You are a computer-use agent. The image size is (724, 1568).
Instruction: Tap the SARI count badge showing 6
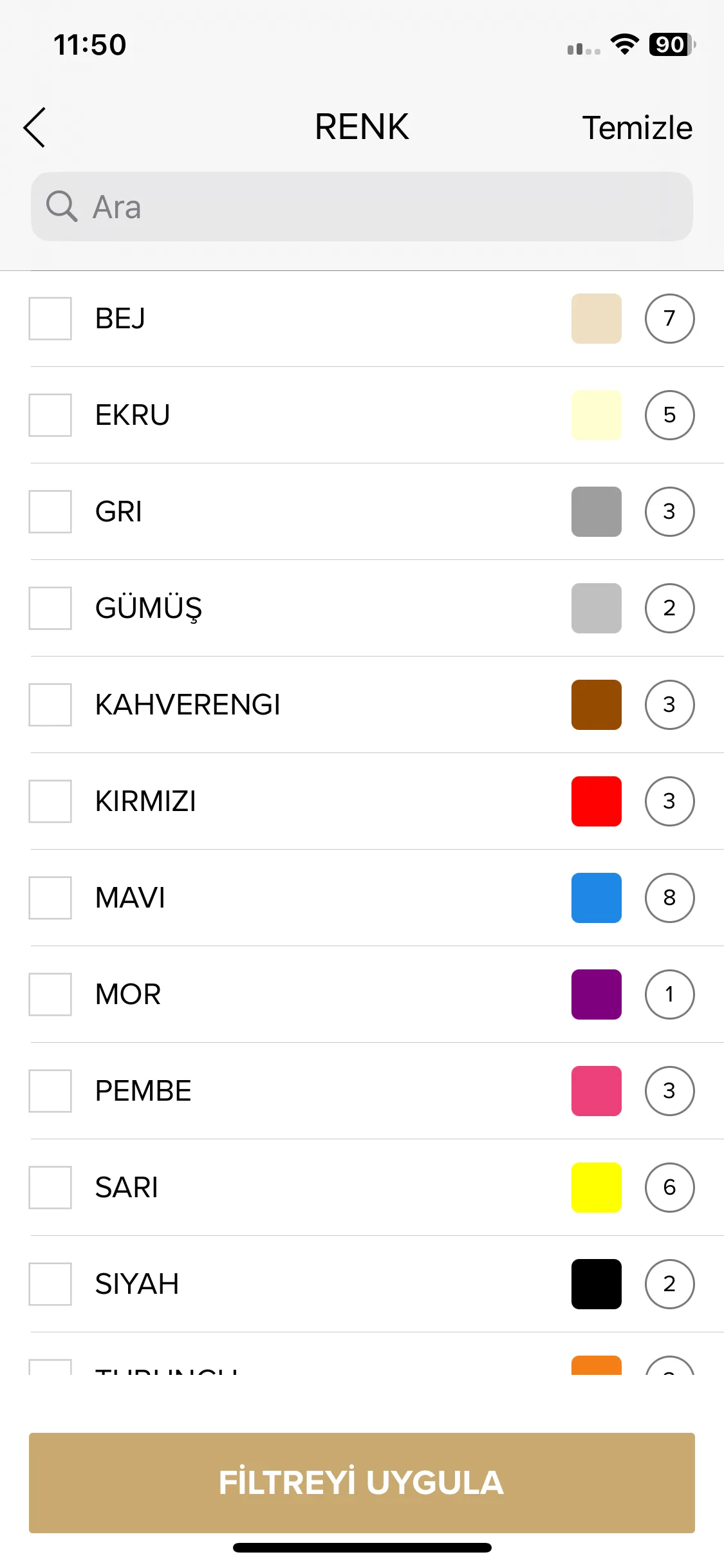coord(669,1188)
